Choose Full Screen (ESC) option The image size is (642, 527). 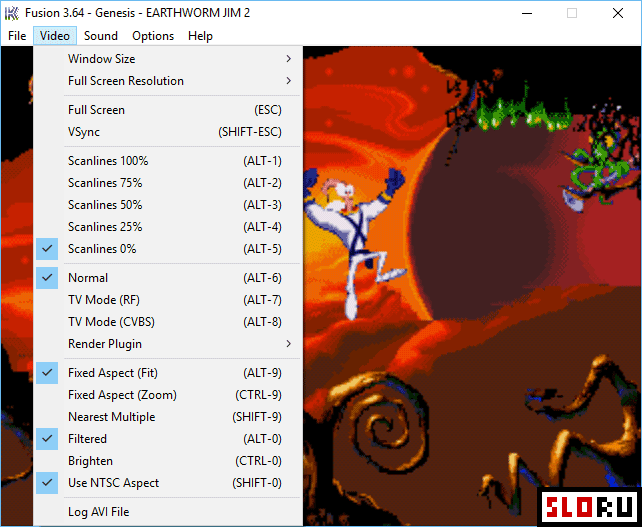point(168,110)
